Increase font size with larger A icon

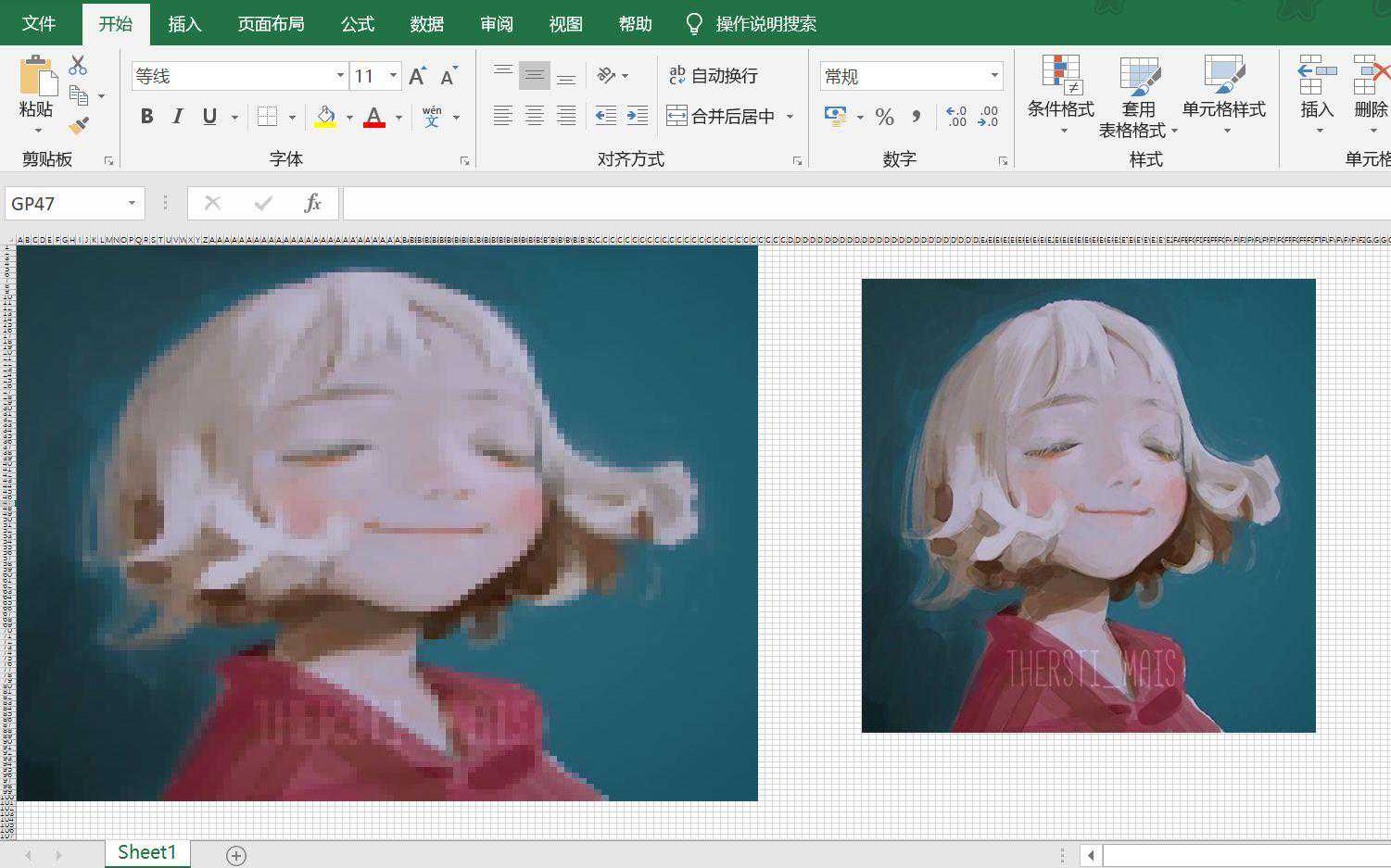click(417, 76)
